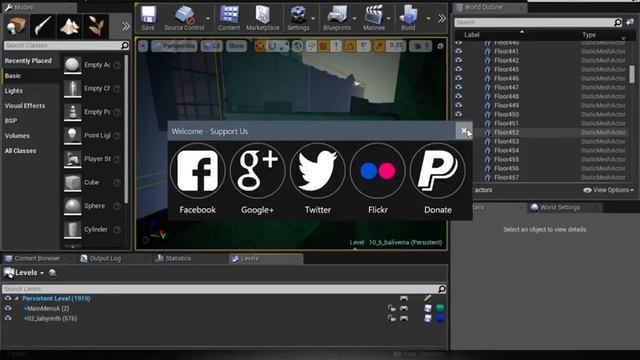Screen dimensions: 640x360
Task: Open the Matinee toolbar icon
Action: coord(374,18)
